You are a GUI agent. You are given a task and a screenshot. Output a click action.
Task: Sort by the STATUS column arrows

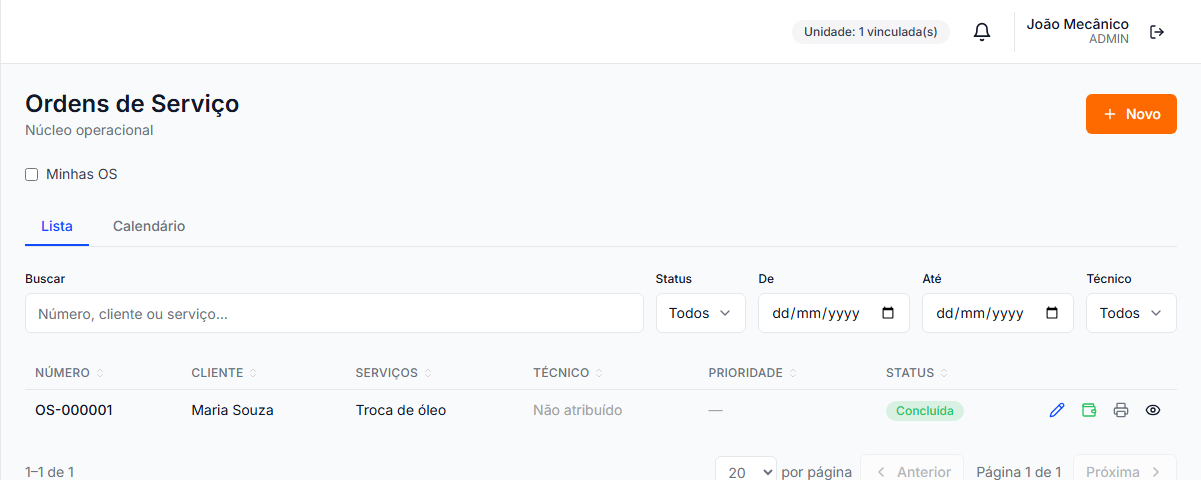(x=944, y=373)
